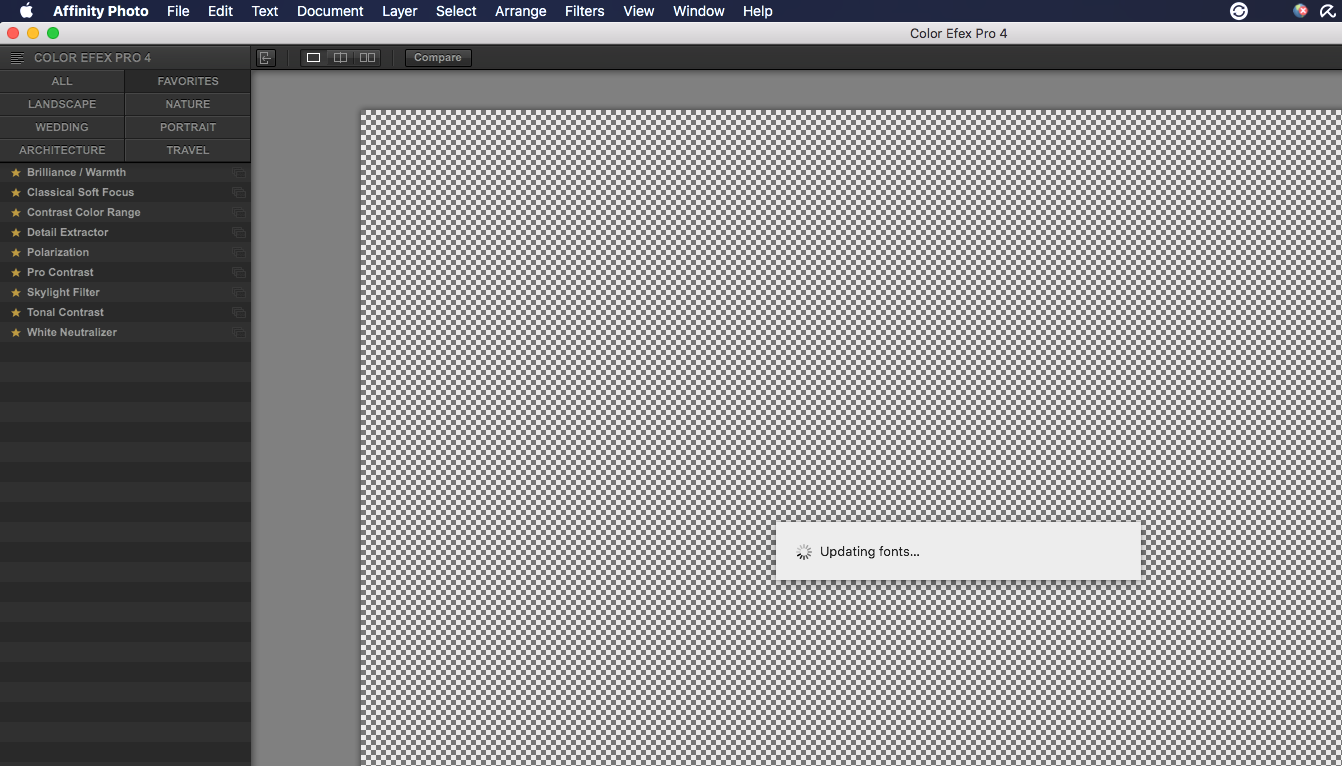Select the Classical Soft Focus filter
The height and width of the screenshot is (766, 1342).
pyautogui.click(x=125, y=192)
